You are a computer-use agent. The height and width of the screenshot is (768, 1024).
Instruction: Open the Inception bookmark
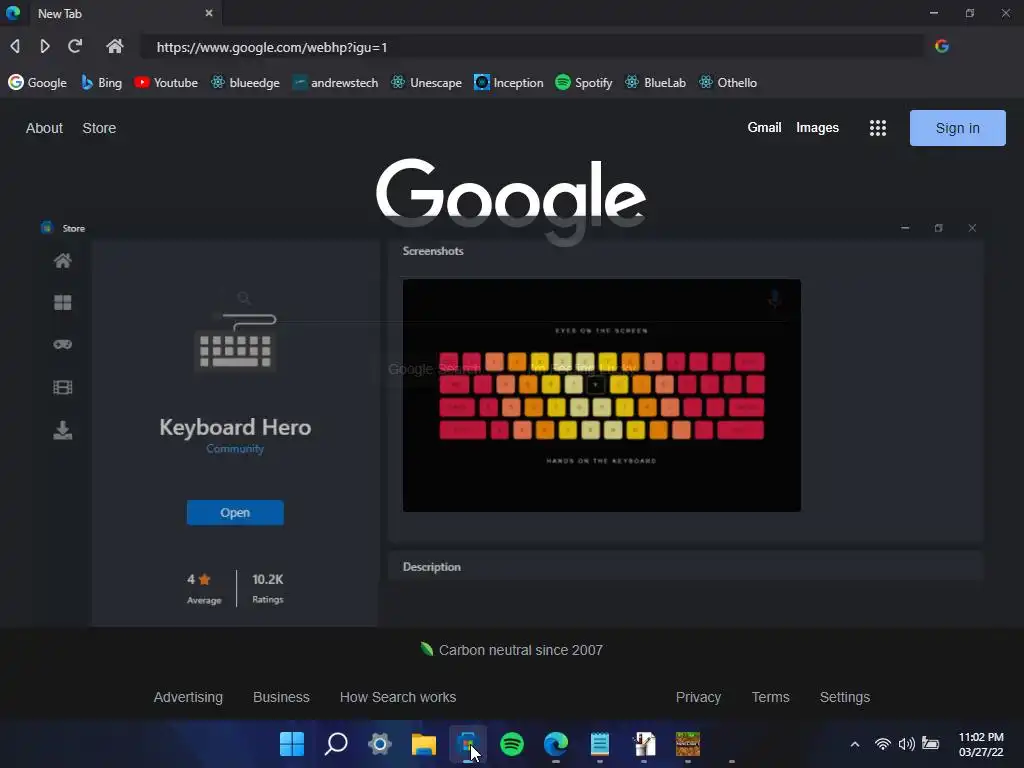pyautogui.click(x=509, y=82)
